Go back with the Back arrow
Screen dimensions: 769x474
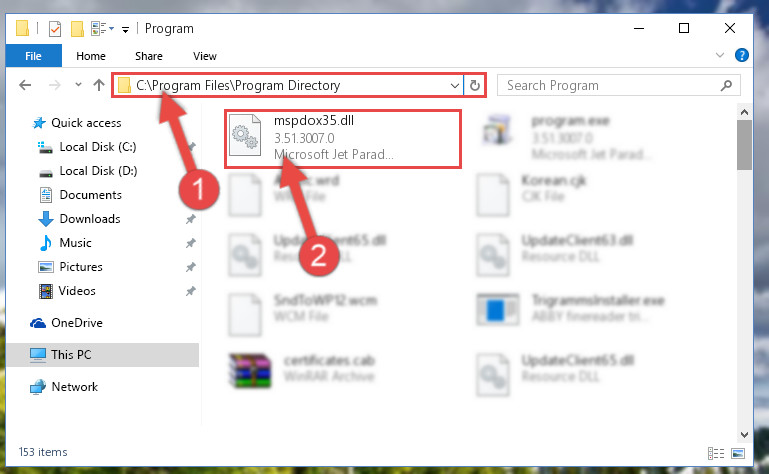click(25, 85)
